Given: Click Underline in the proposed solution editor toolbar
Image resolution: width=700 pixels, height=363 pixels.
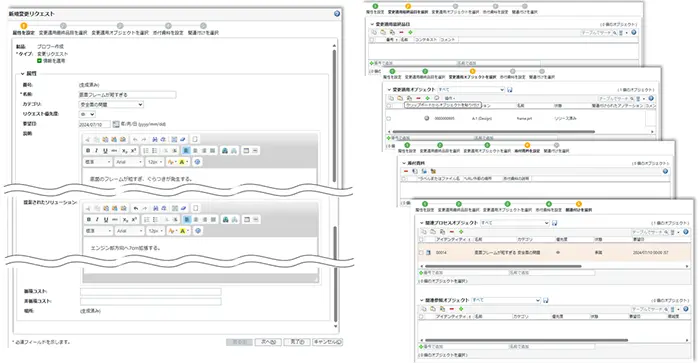Looking at the screenshot, I should [106, 220].
